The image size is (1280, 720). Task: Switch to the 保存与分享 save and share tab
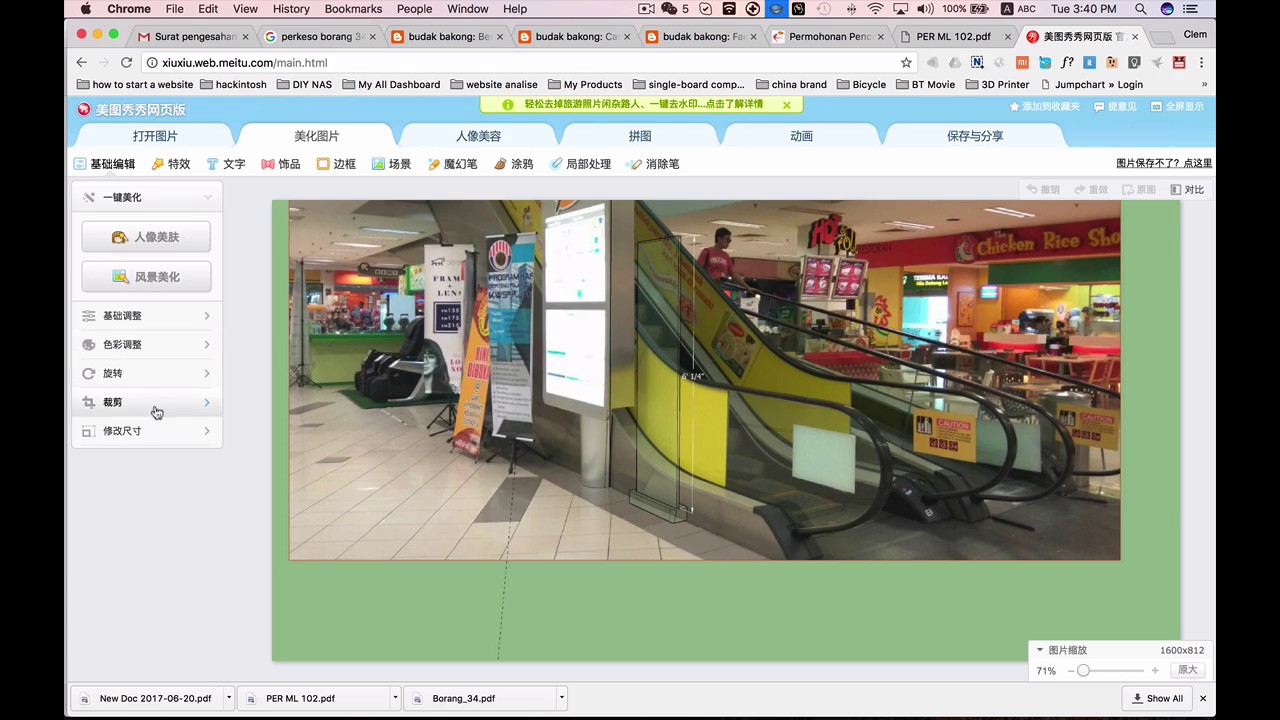coord(975,136)
